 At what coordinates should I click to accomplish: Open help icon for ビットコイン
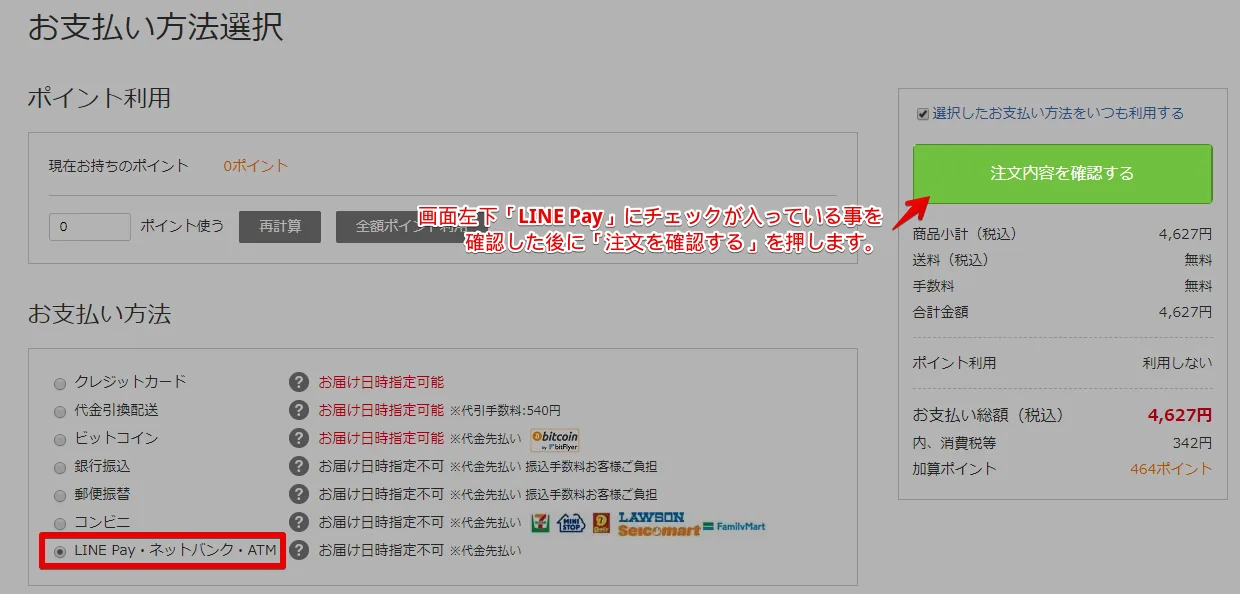(x=298, y=438)
